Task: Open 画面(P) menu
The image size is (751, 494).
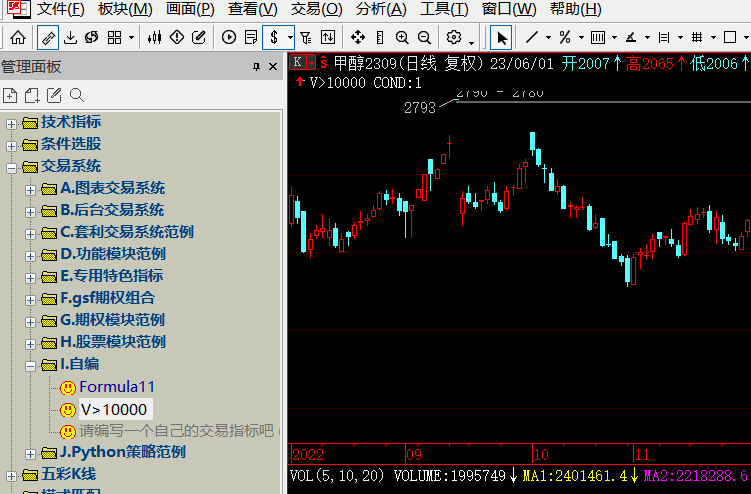Action: tap(190, 9)
